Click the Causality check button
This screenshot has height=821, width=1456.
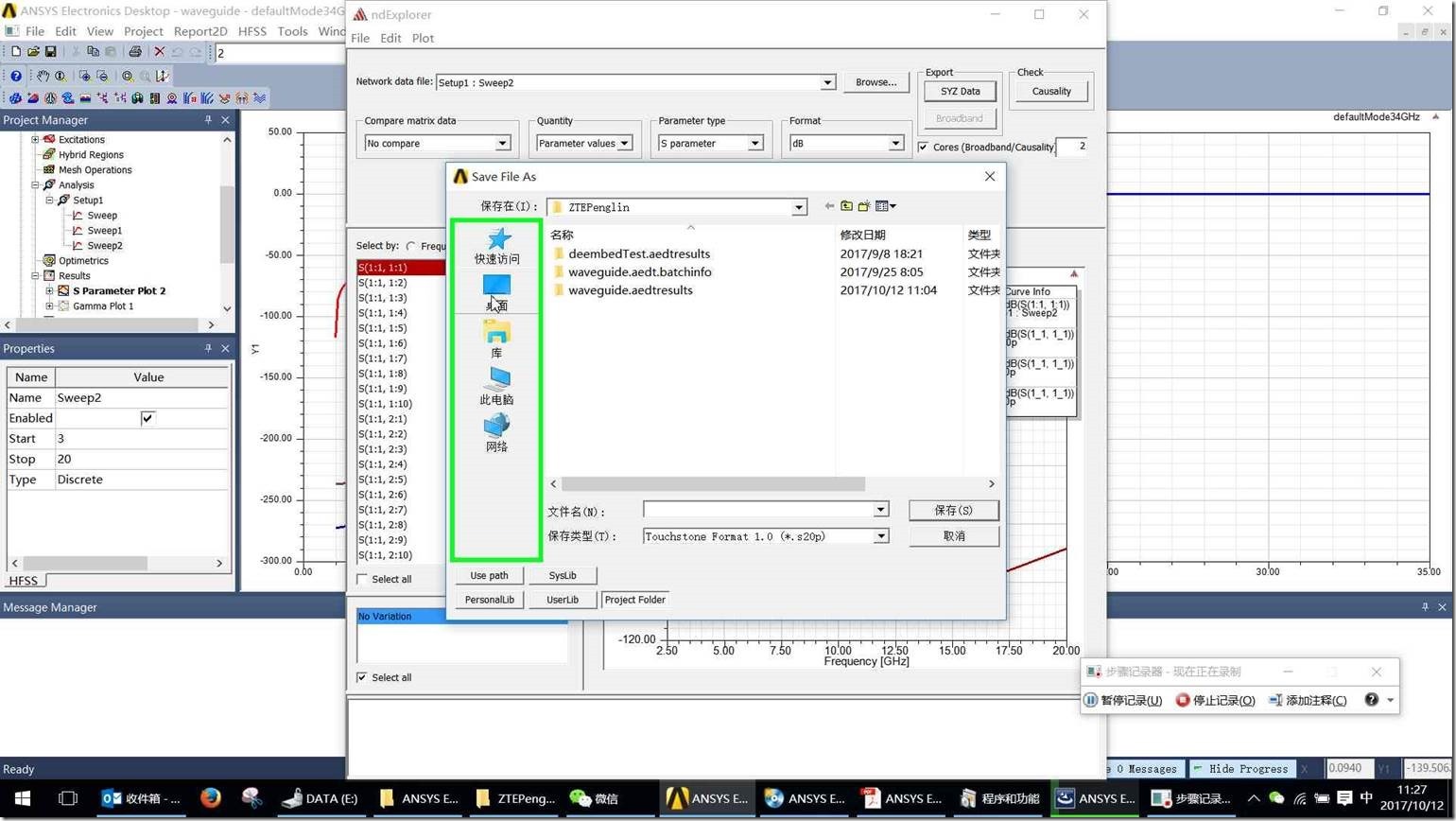1051,91
